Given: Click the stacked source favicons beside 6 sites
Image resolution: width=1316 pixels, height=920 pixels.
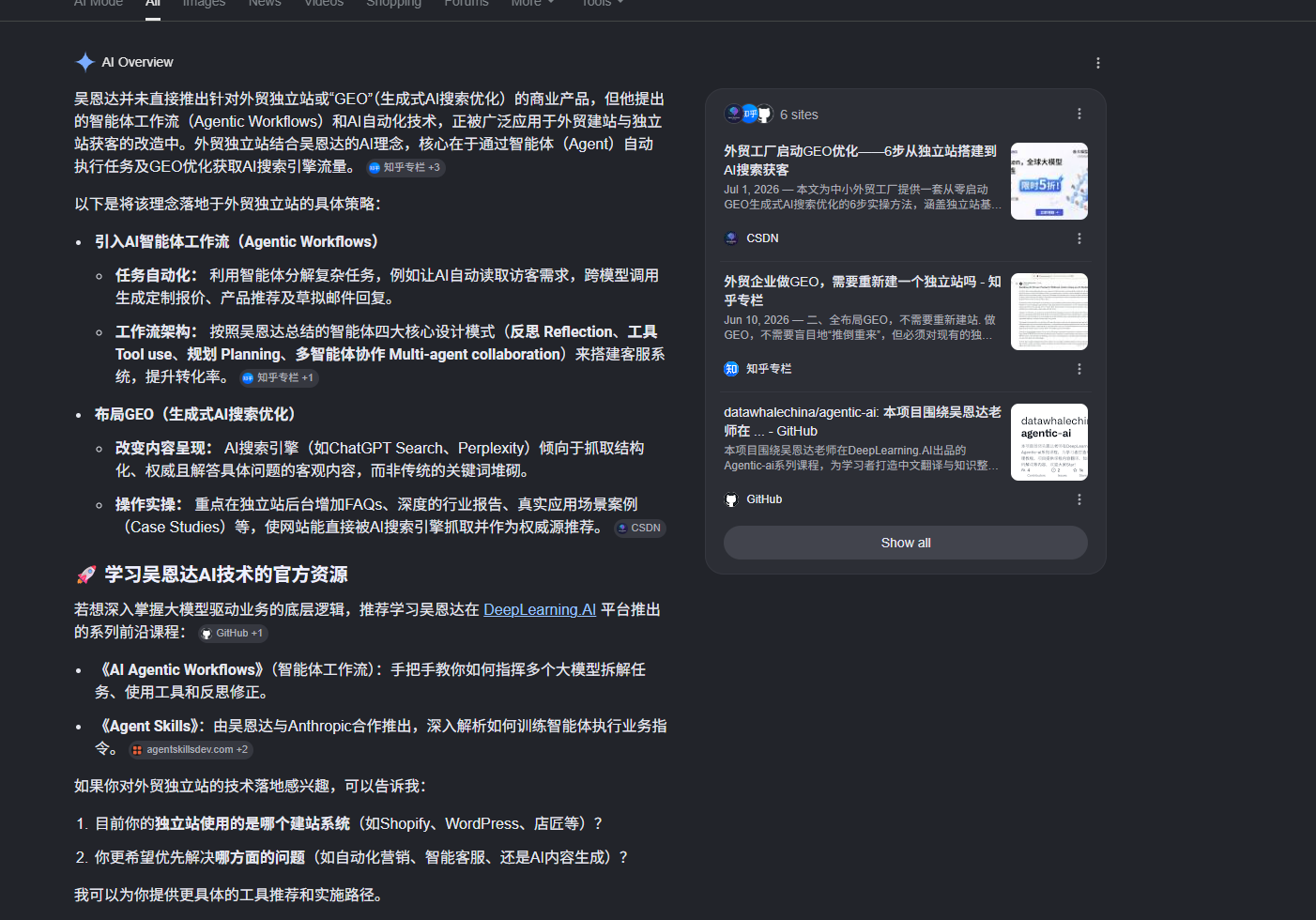Looking at the screenshot, I should (x=749, y=115).
